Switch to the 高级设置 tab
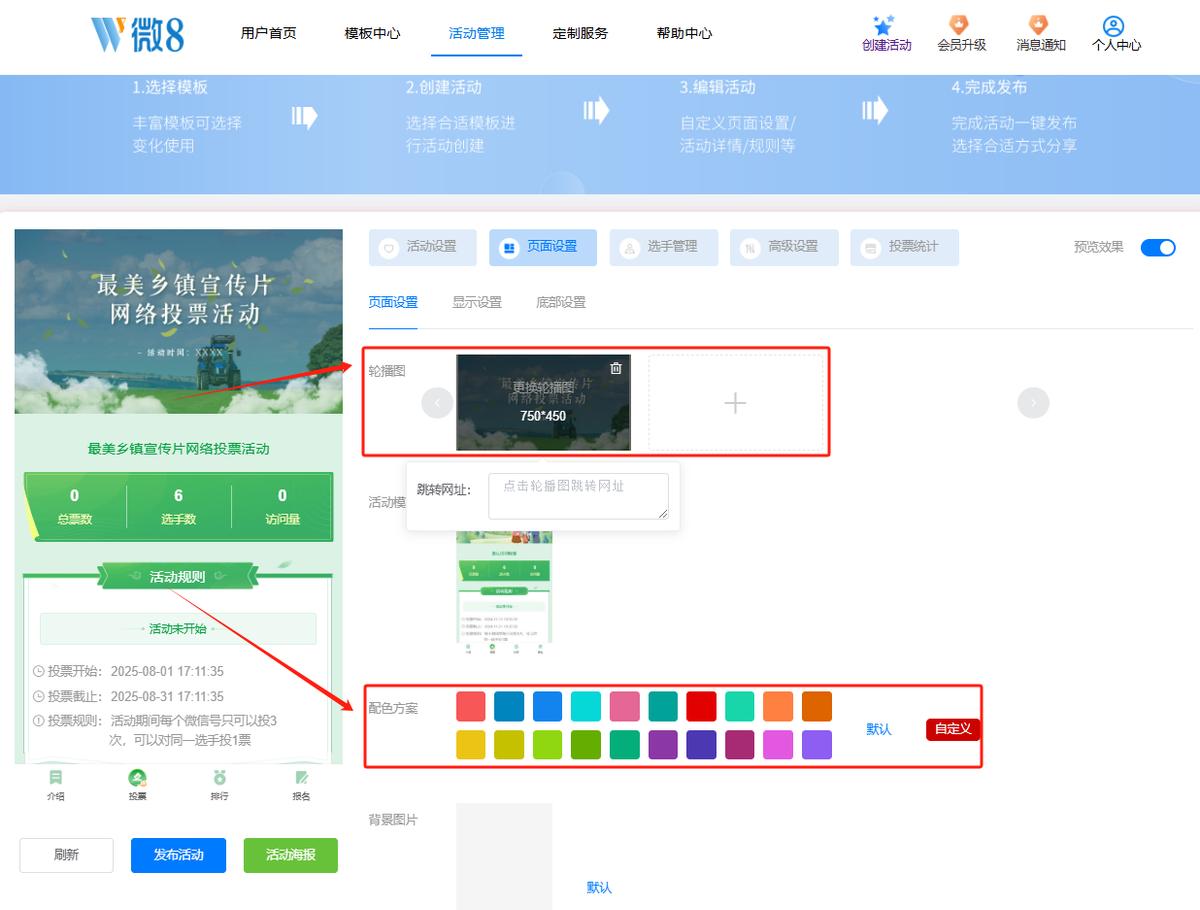Viewport: 1200px width, 910px height. coord(784,247)
